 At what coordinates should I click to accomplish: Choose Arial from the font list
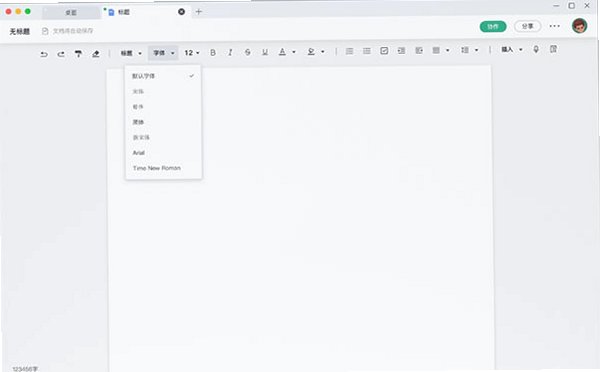163,153
